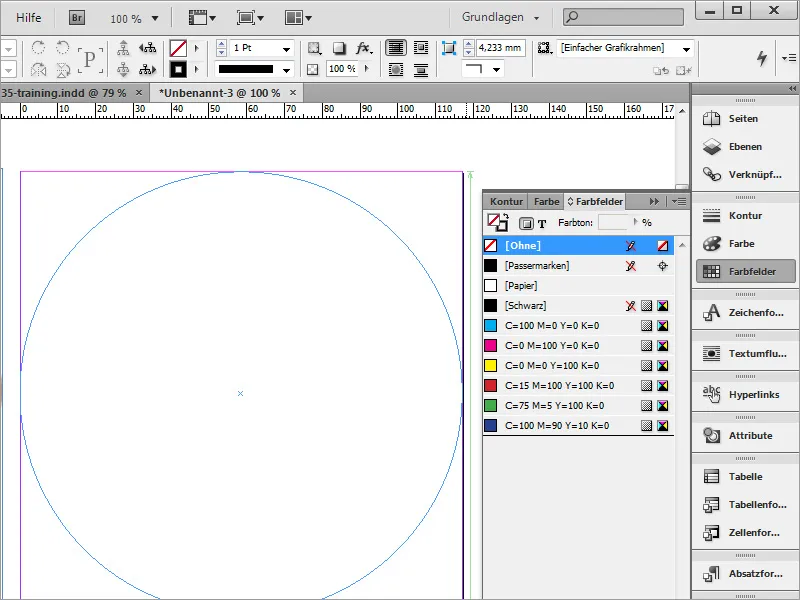This screenshot has height=600, width=800.
Task: Select previous object icon
Action: (147, 48)
